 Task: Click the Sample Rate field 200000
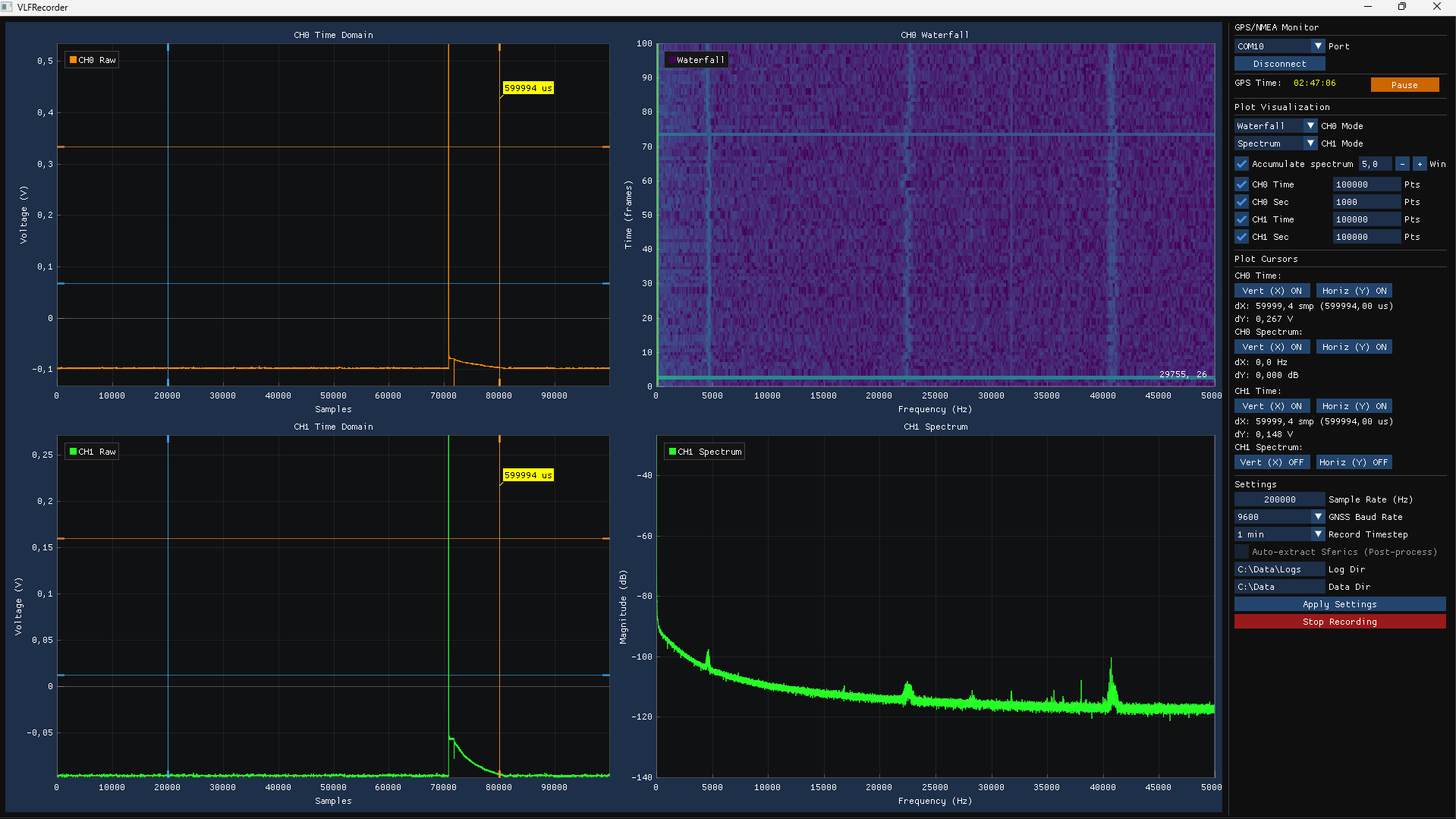click(x=1279, y=499)
